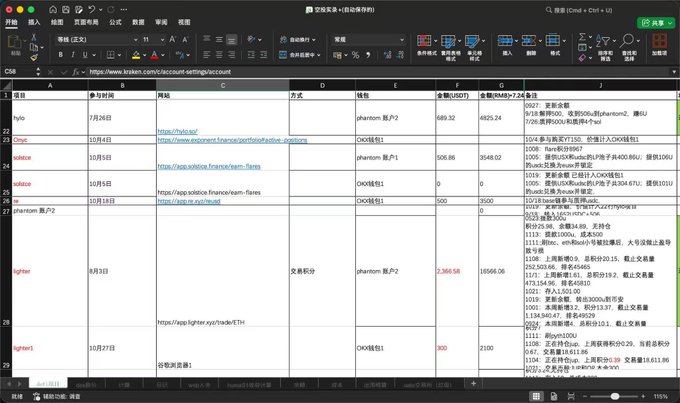This screenshot has height=403, width=680.
Task: Toggle Underline formatting
Action: tap(85, 55)
